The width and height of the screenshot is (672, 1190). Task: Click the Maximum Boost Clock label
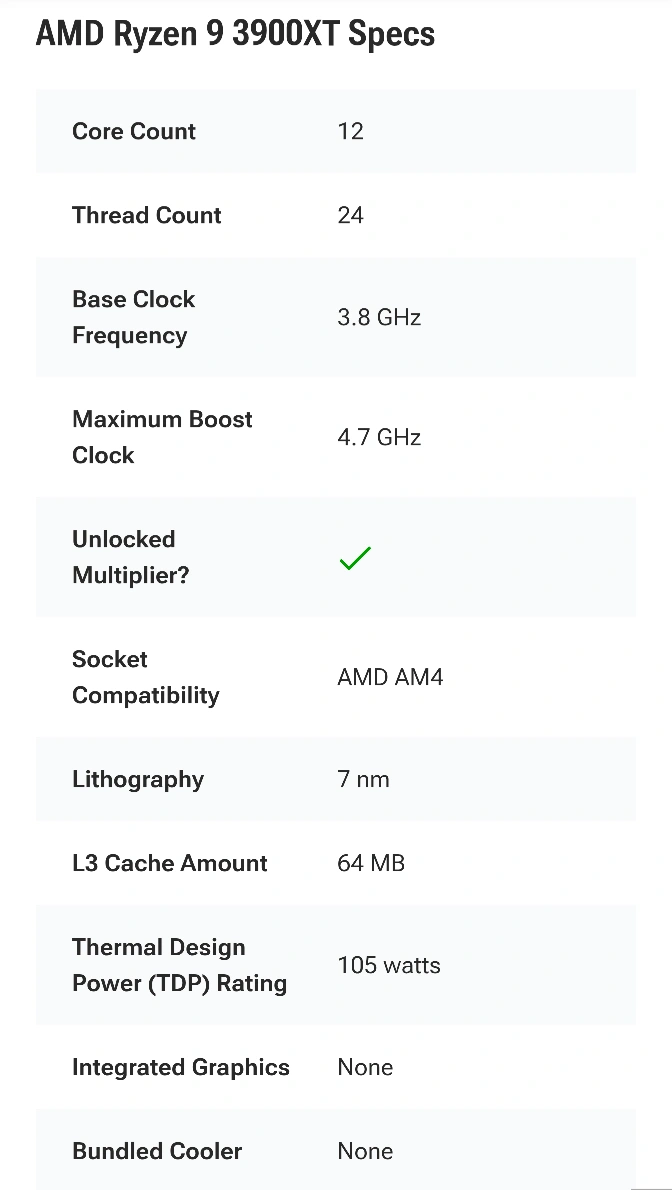click(x=162, y=437)
